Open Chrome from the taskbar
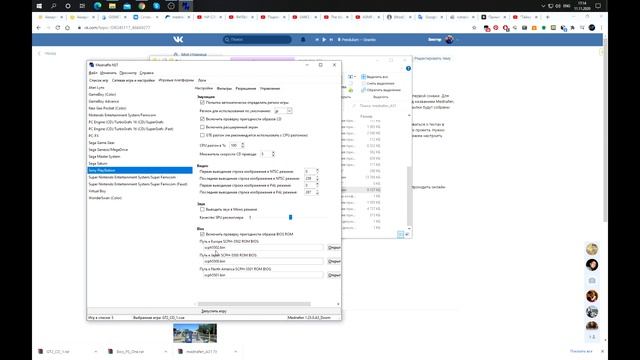This screenshot has width=640, height=360. click(142, 6)
